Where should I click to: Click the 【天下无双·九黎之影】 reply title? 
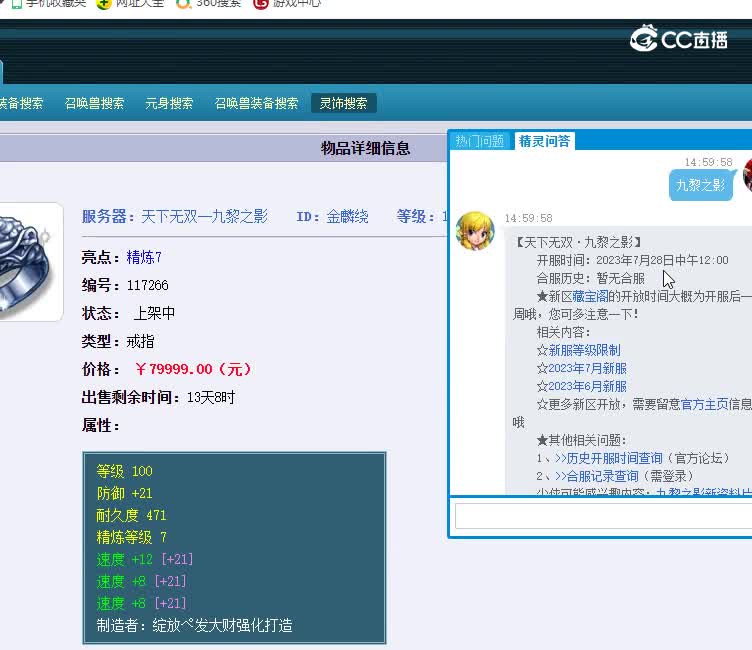click(x=579, y=242)
